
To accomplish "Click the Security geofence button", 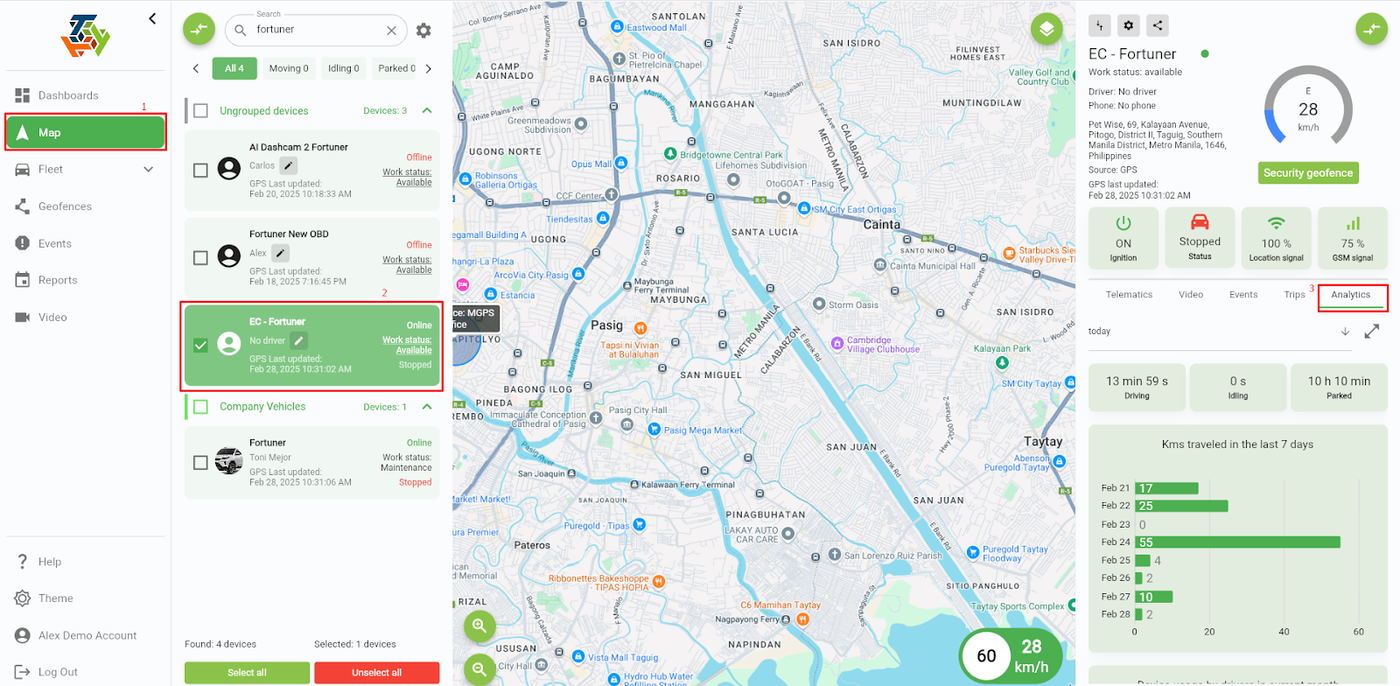I will 1308,173.
